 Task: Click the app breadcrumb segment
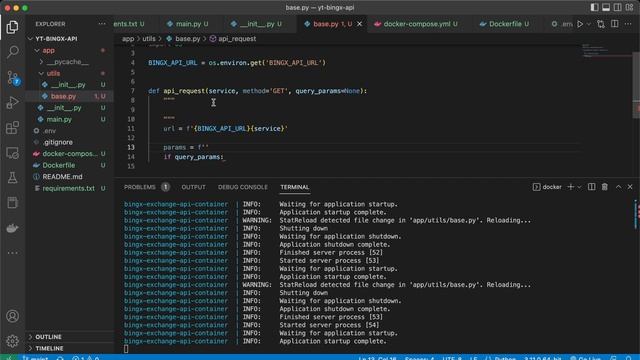tap(128, 39)
